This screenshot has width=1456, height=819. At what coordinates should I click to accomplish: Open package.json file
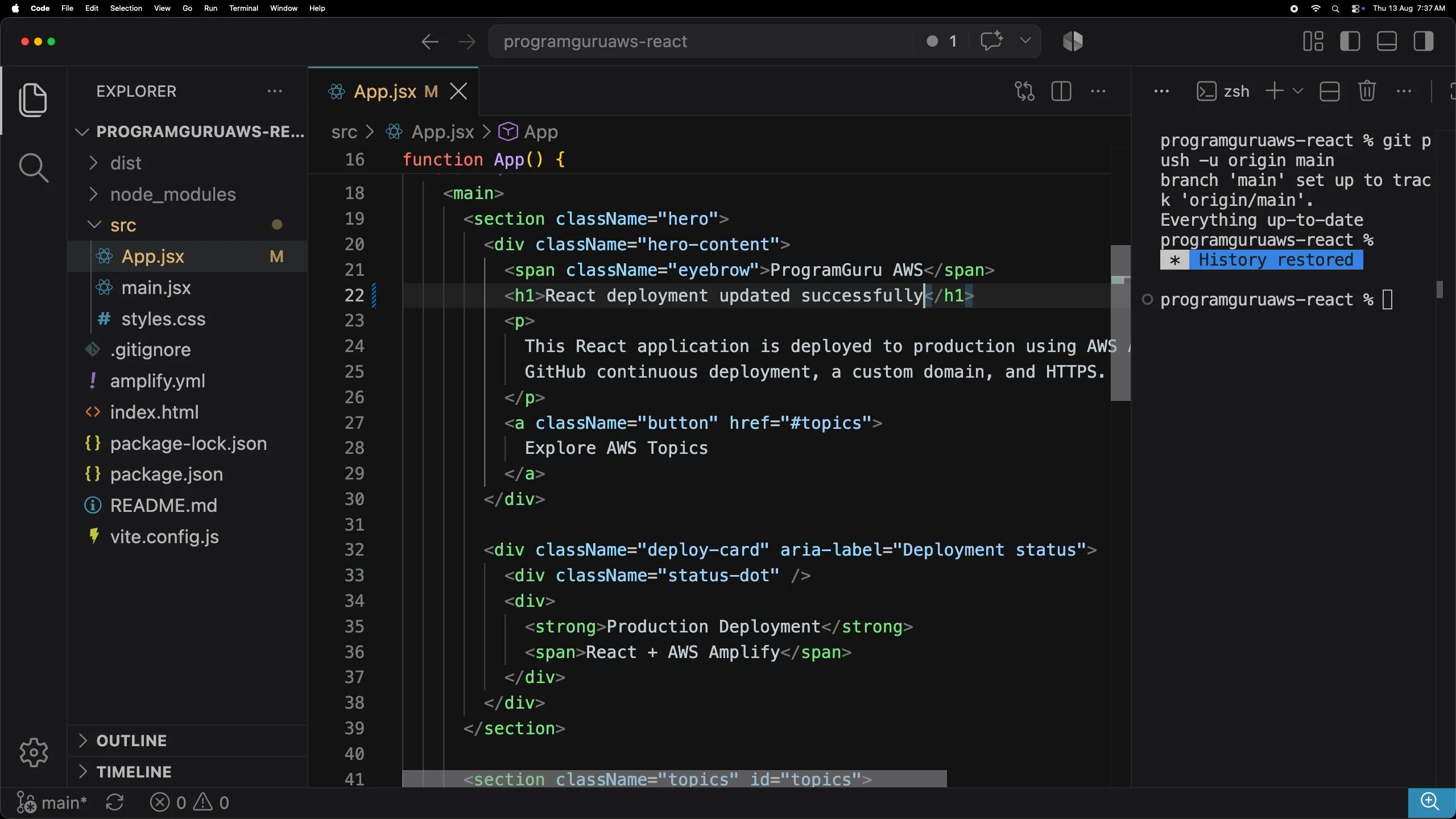188,474
